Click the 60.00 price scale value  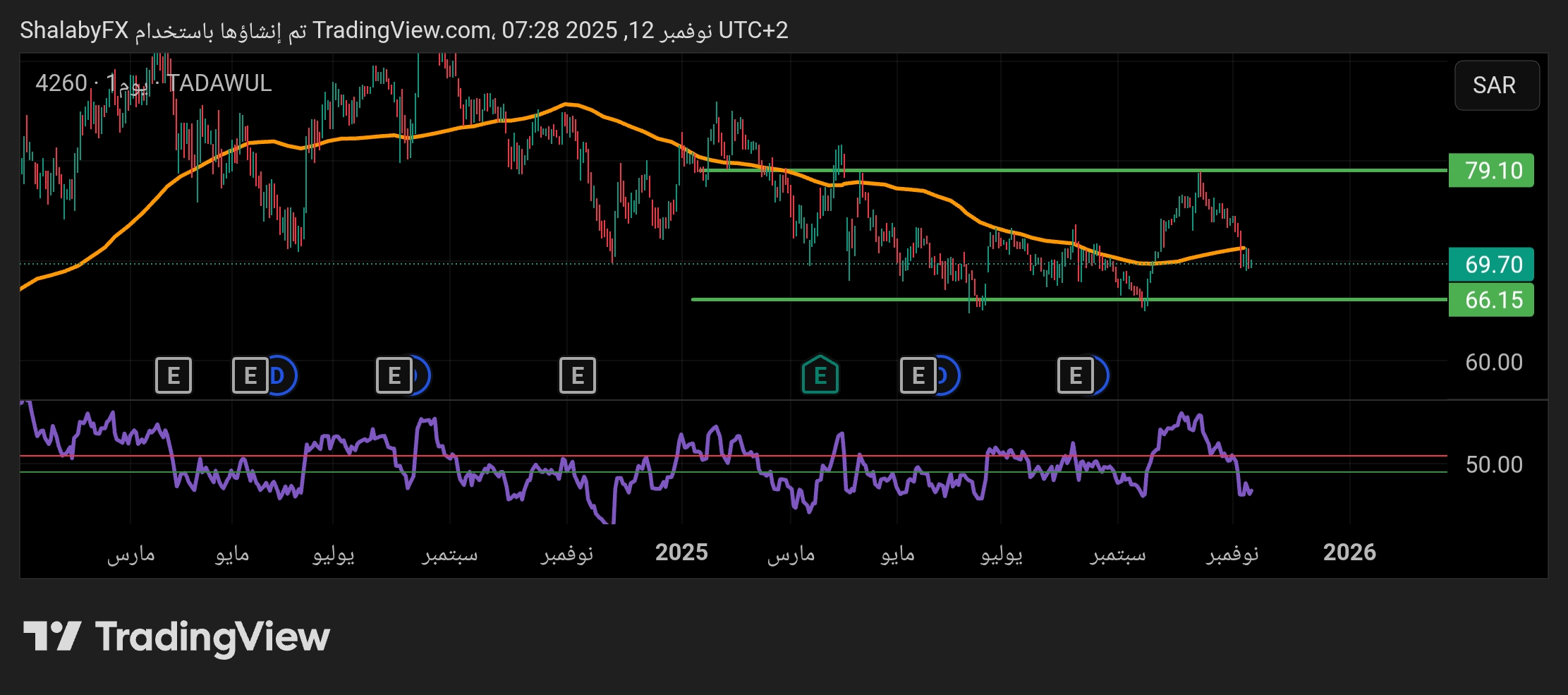[x=1493, y=363]
